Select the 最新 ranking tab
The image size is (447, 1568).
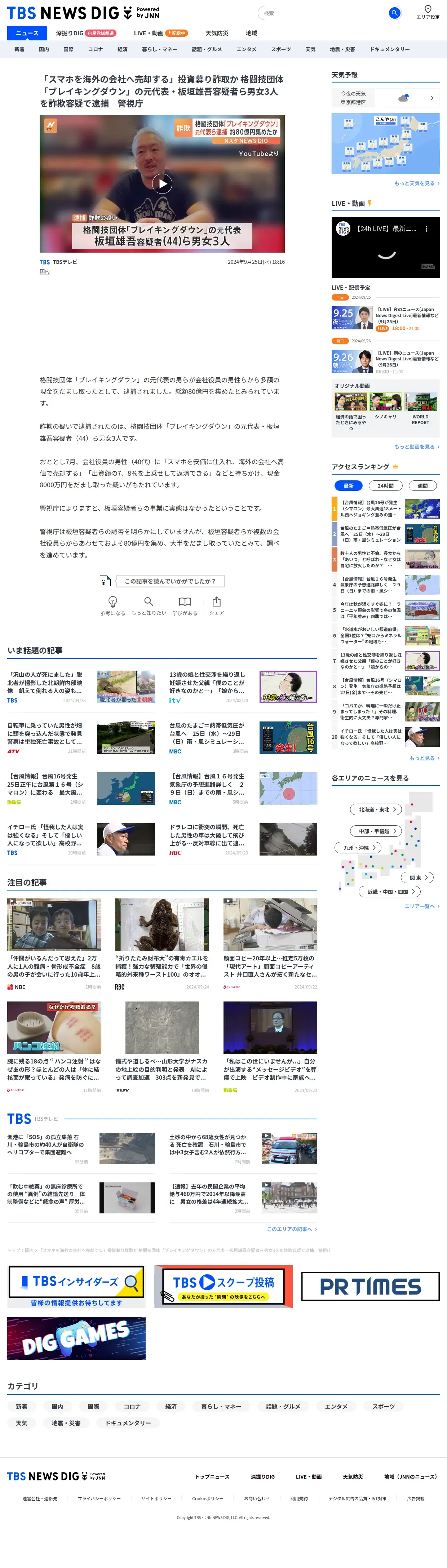tap(348, 485)
